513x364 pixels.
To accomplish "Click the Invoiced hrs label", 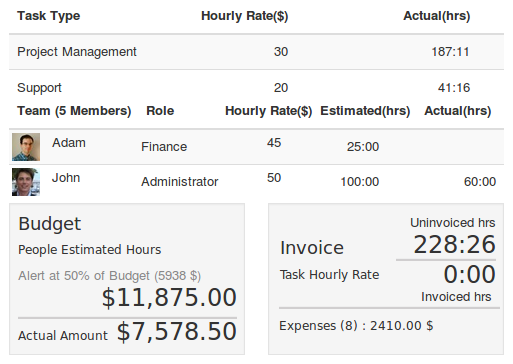I will coord(456,297).
